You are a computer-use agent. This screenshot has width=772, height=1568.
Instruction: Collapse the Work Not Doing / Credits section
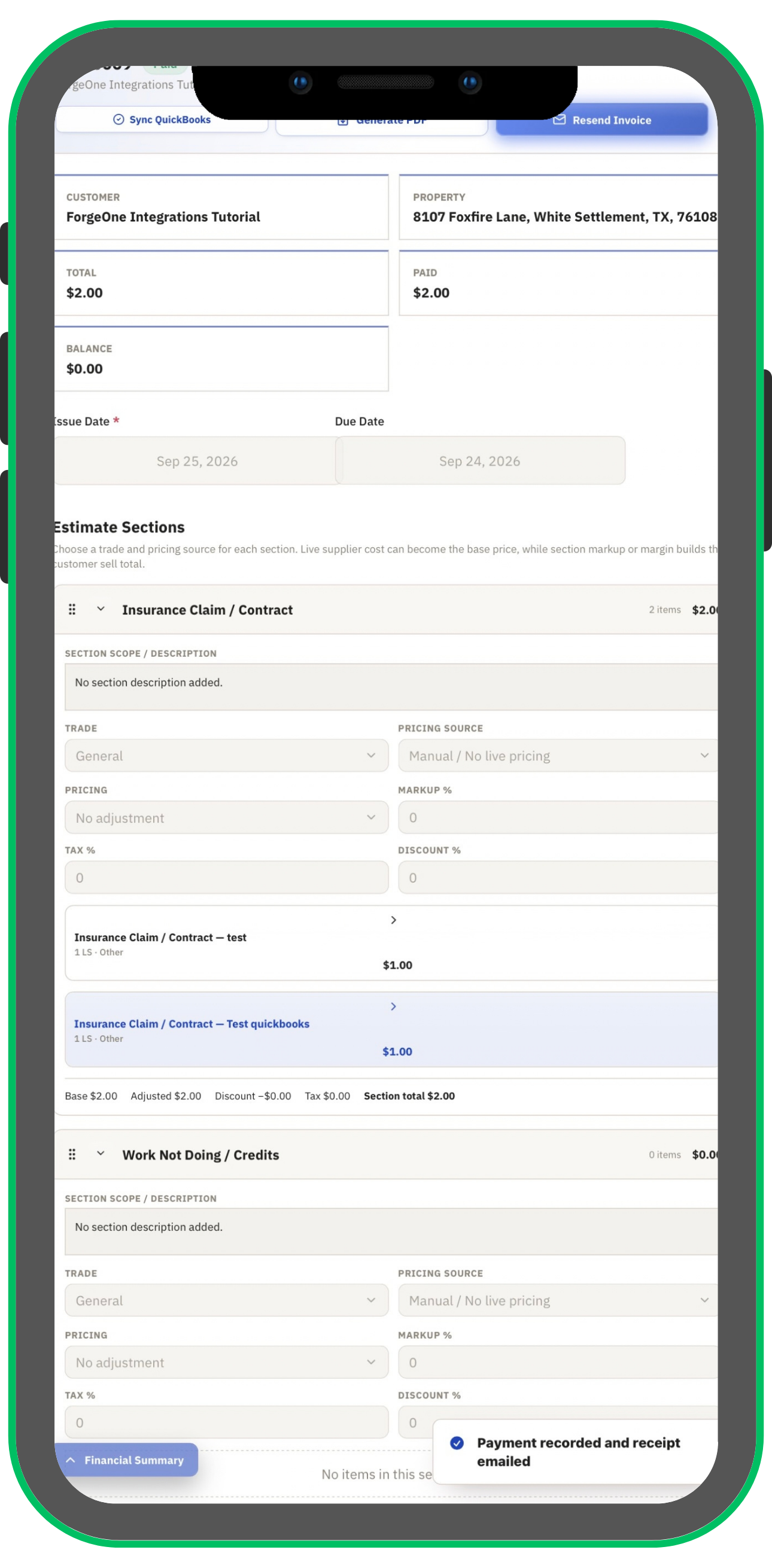tap(101, 1154)
